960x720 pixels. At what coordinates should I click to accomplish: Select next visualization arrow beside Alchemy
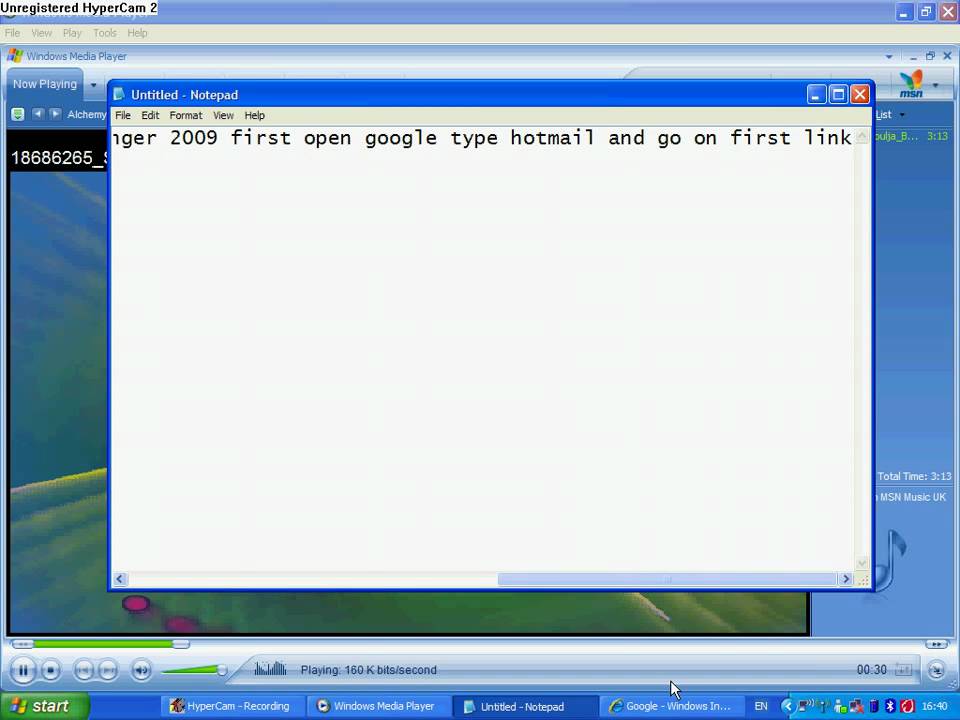pos(55,114)
